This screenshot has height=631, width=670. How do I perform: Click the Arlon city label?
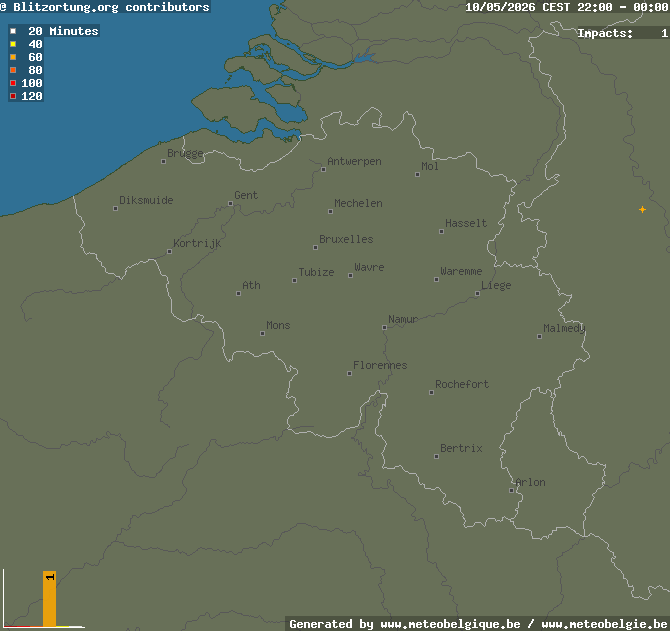530,482
